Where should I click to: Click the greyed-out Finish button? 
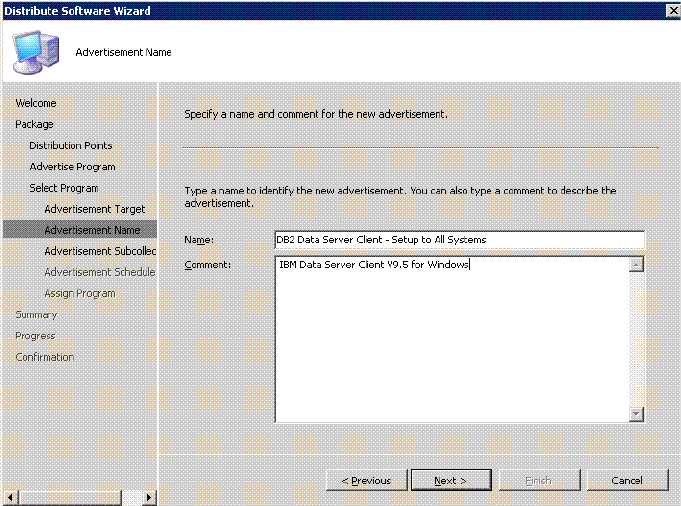pos(539,480)
